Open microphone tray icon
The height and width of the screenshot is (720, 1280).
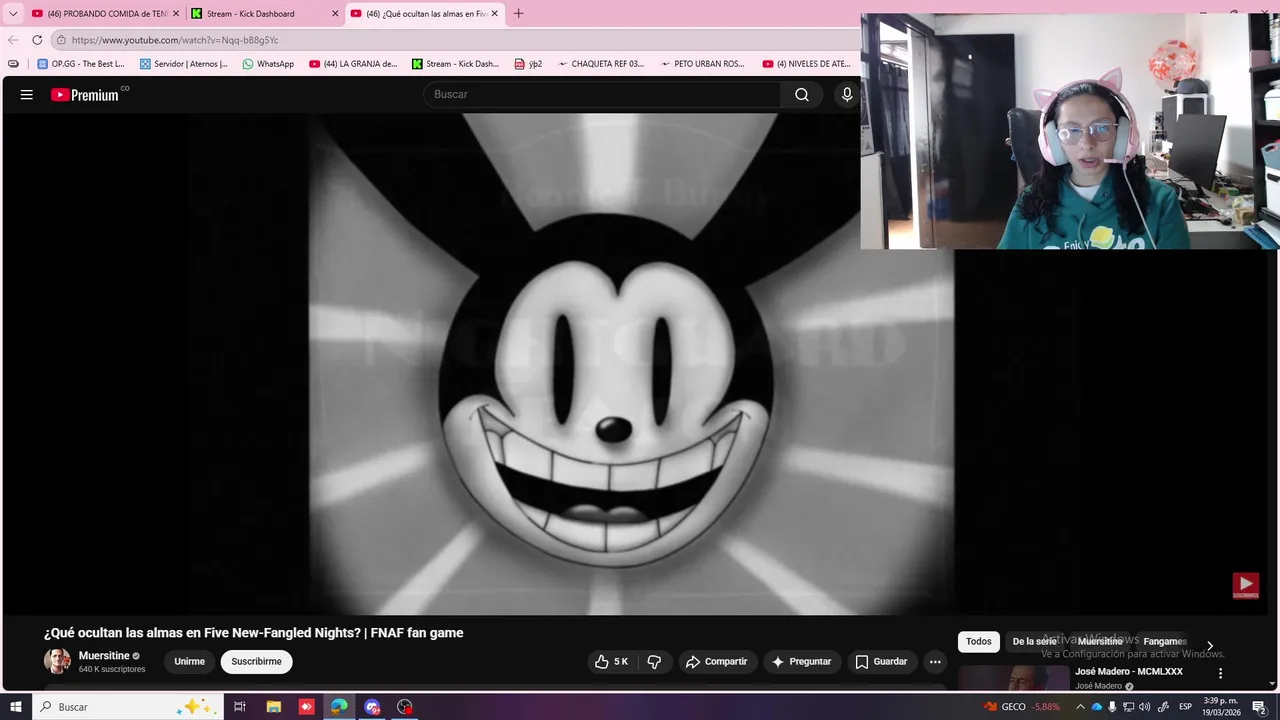(1112, 707)
